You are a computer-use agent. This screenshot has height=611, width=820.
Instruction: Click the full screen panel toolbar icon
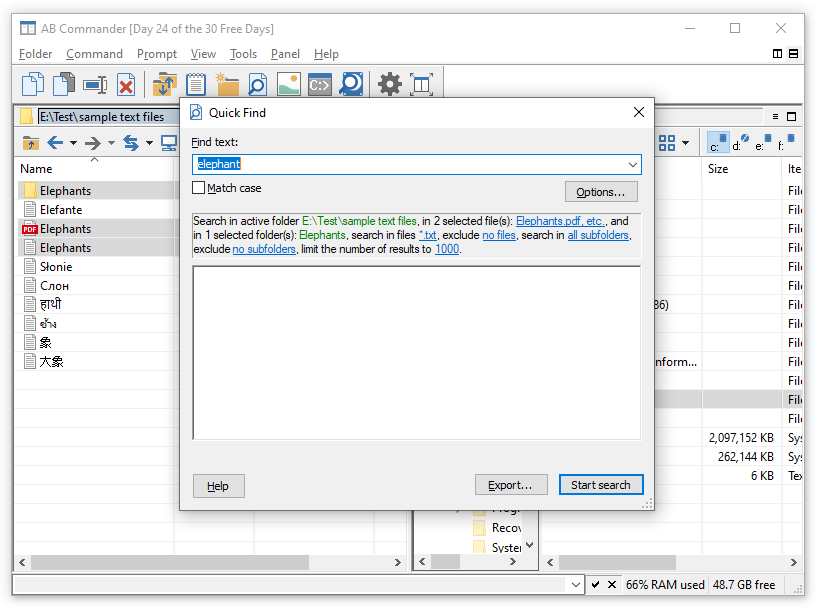422,85
